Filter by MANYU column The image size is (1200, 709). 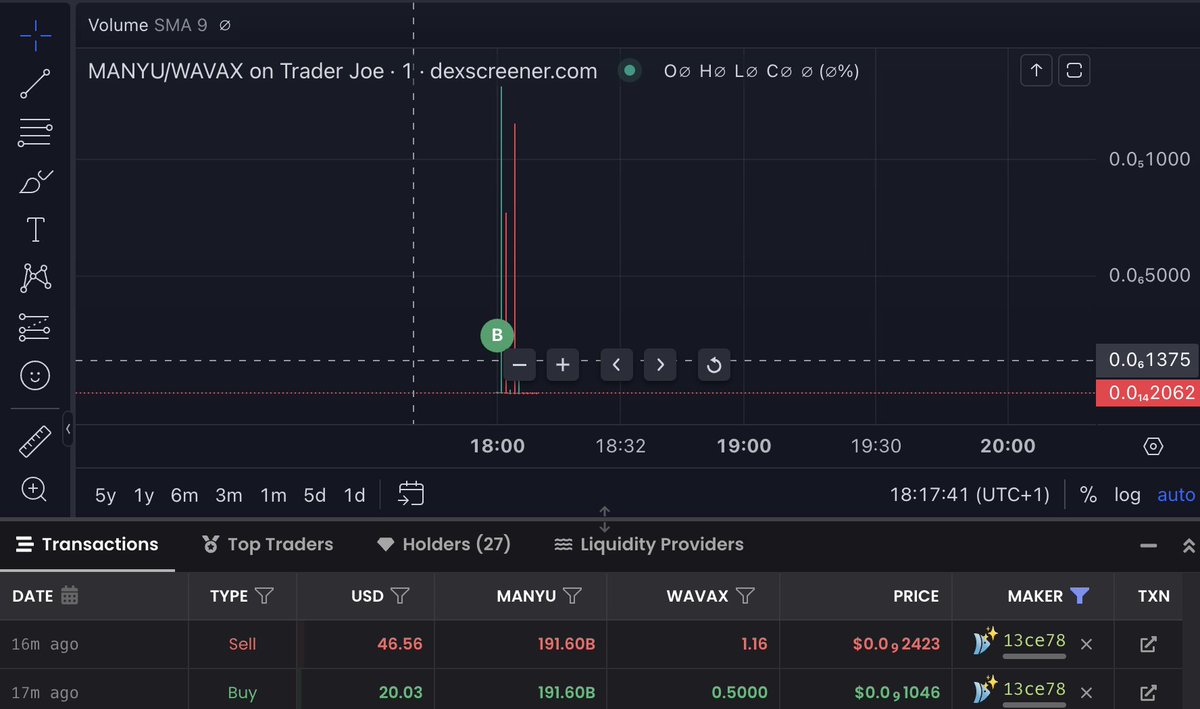(x=572, y=596)
